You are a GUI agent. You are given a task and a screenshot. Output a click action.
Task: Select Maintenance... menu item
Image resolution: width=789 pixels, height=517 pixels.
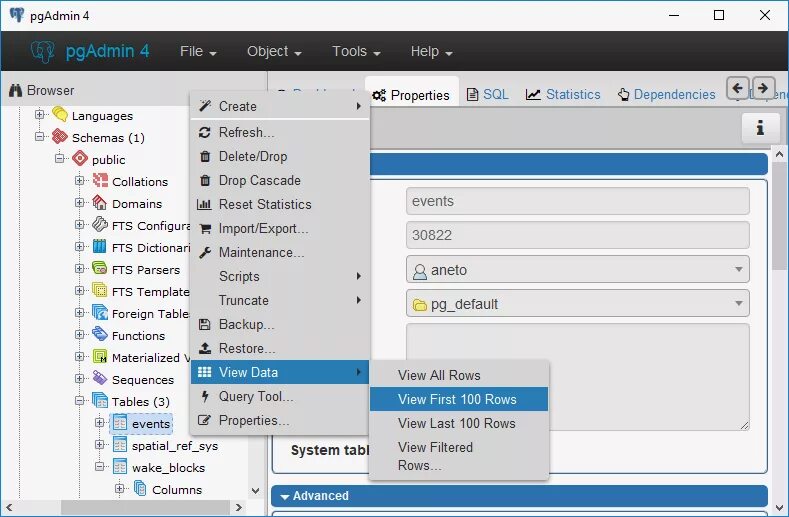[280, 252]
